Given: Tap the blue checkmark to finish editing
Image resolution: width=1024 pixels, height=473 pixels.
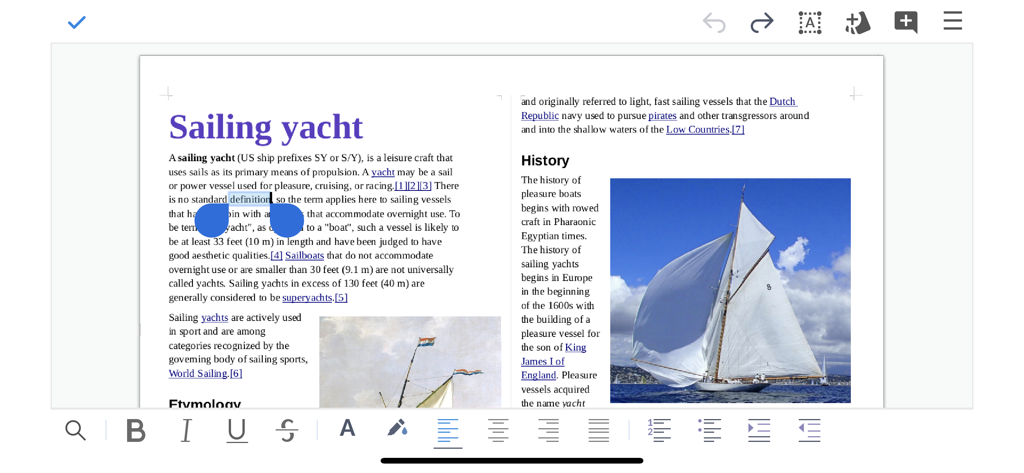Looking at the screenshot, I should click(x=77, y=23).
